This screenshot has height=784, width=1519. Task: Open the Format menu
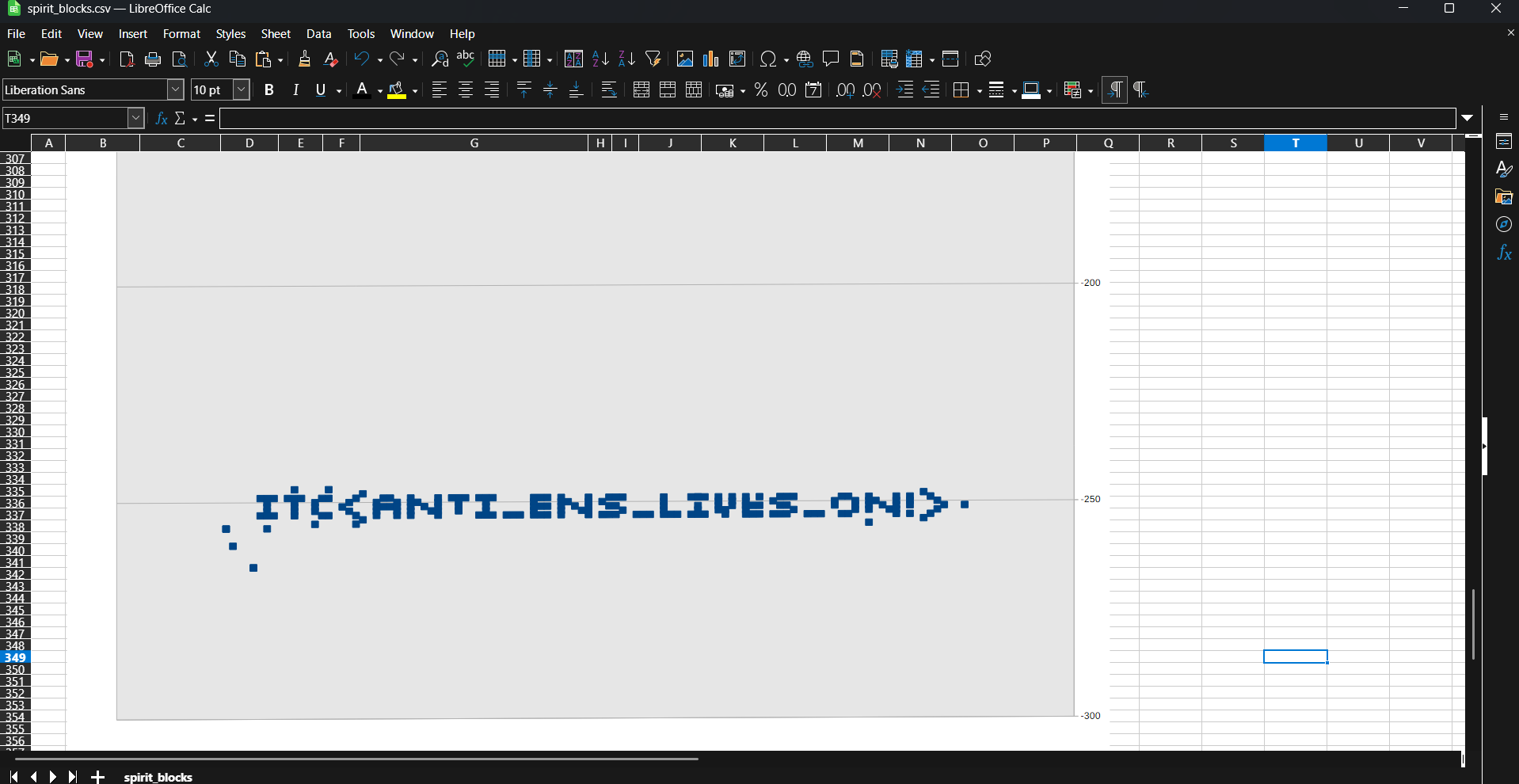(x=181, y=33)
